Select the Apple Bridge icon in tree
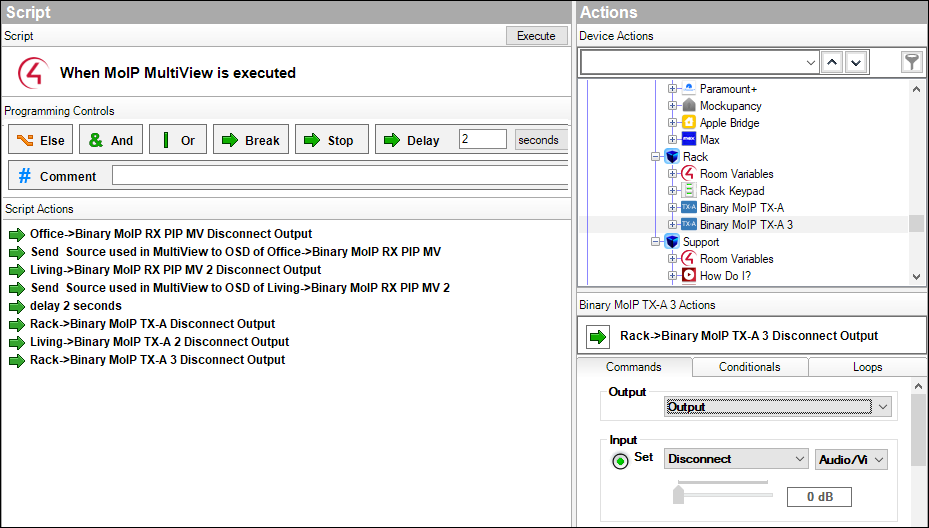 coord(688,123)
